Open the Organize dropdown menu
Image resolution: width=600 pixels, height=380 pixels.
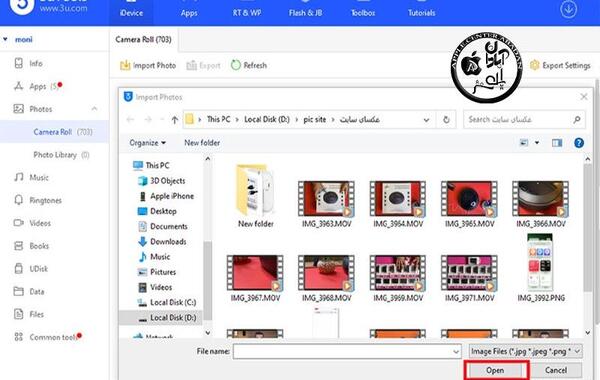pos(147,143)
